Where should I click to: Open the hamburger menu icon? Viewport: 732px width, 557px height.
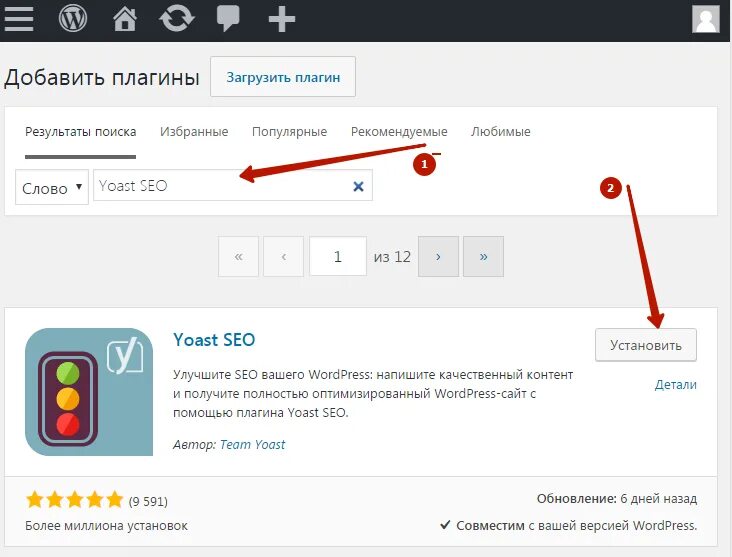click(19, 19)
